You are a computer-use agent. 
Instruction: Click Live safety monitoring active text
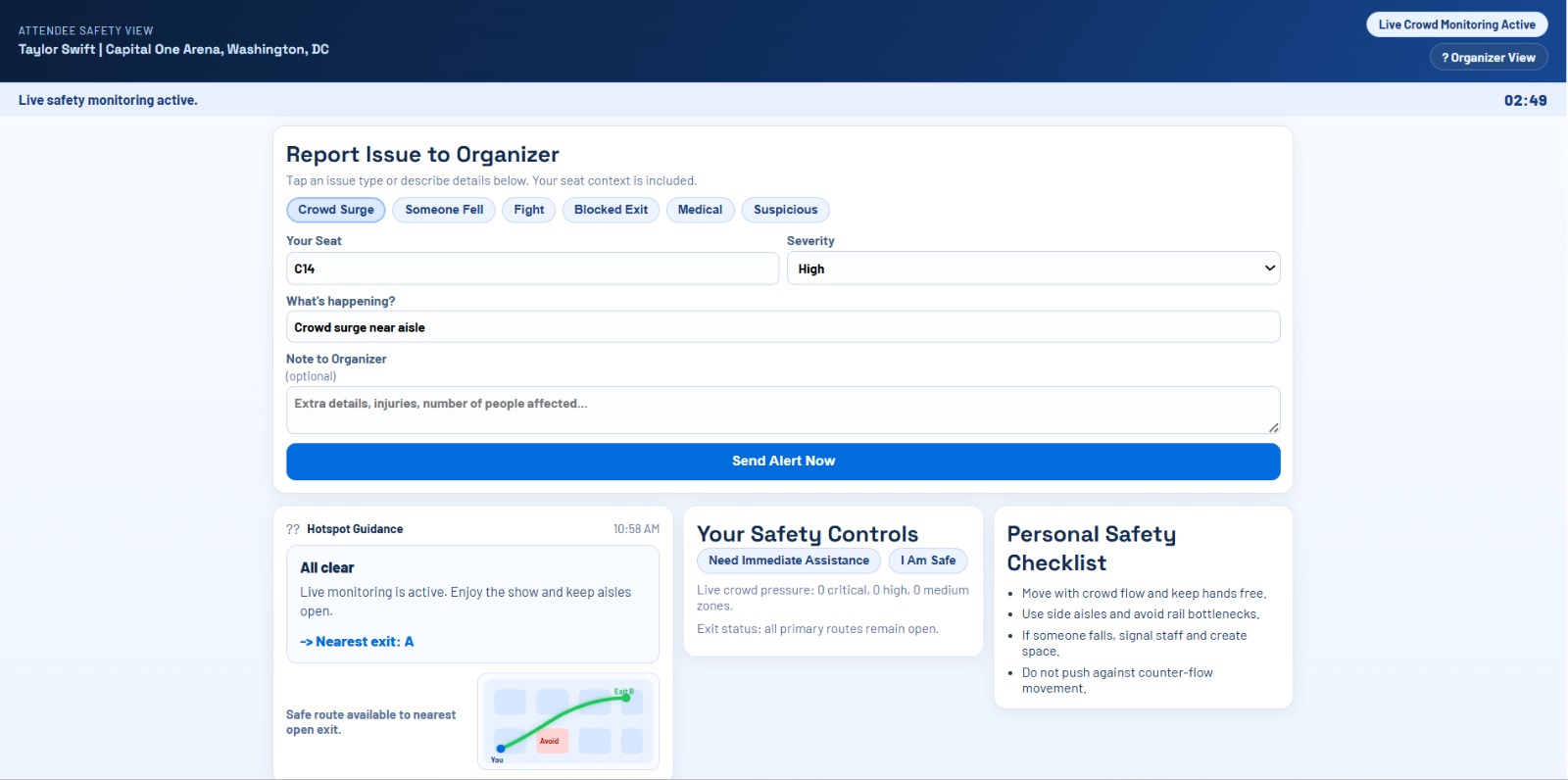(x=108, y=101)
